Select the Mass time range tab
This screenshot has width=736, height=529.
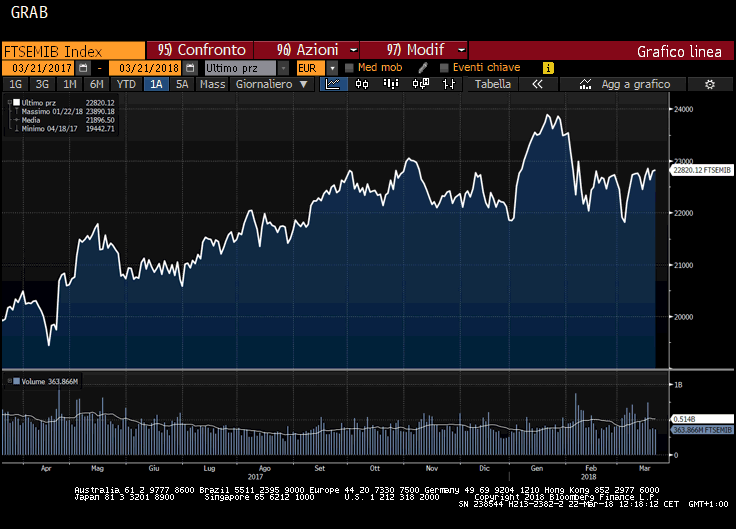[x=213, y=84]
